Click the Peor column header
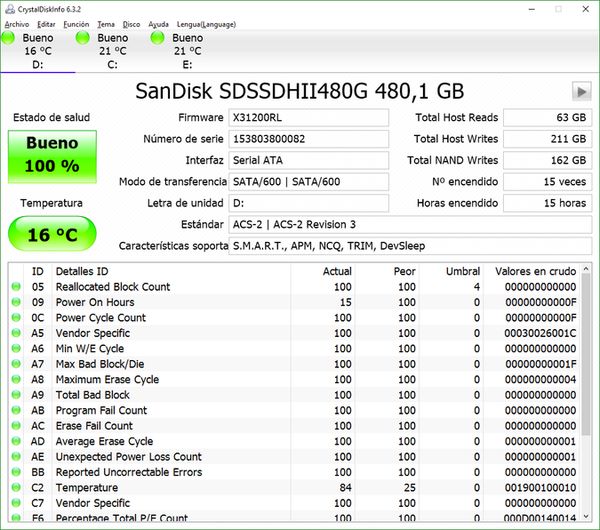Image resolution: width=600 pixels, height=530 pixels. (387, 271)
